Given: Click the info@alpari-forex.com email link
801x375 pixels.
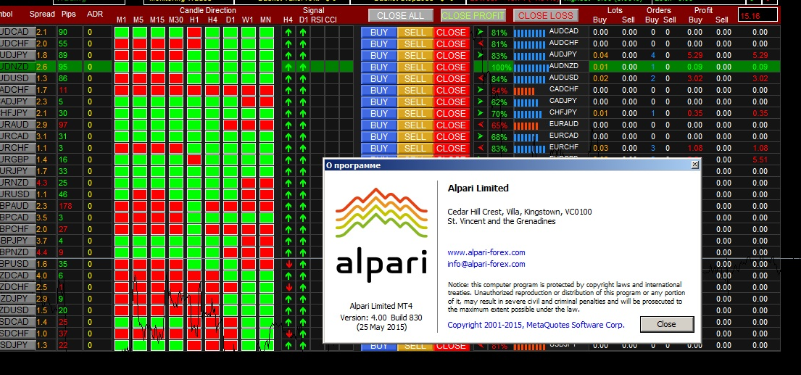Looking at the screenshot, I should 486,264.
